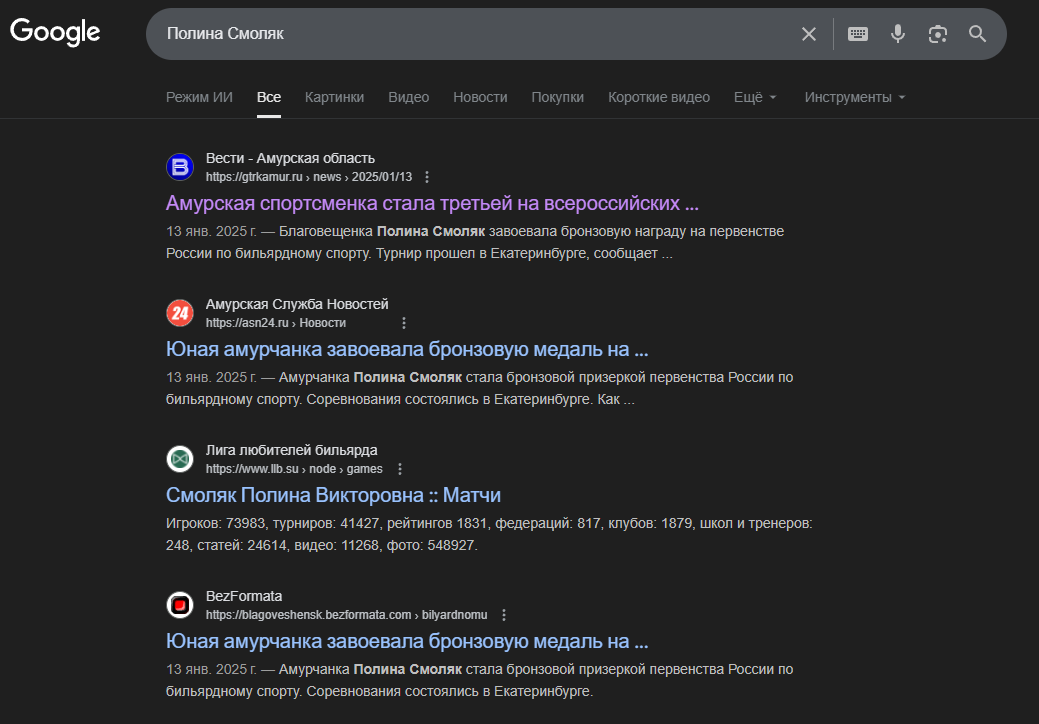Open more options for asn24.ru result
This screenshot has height=724, width=1039.
coord(404,323)
